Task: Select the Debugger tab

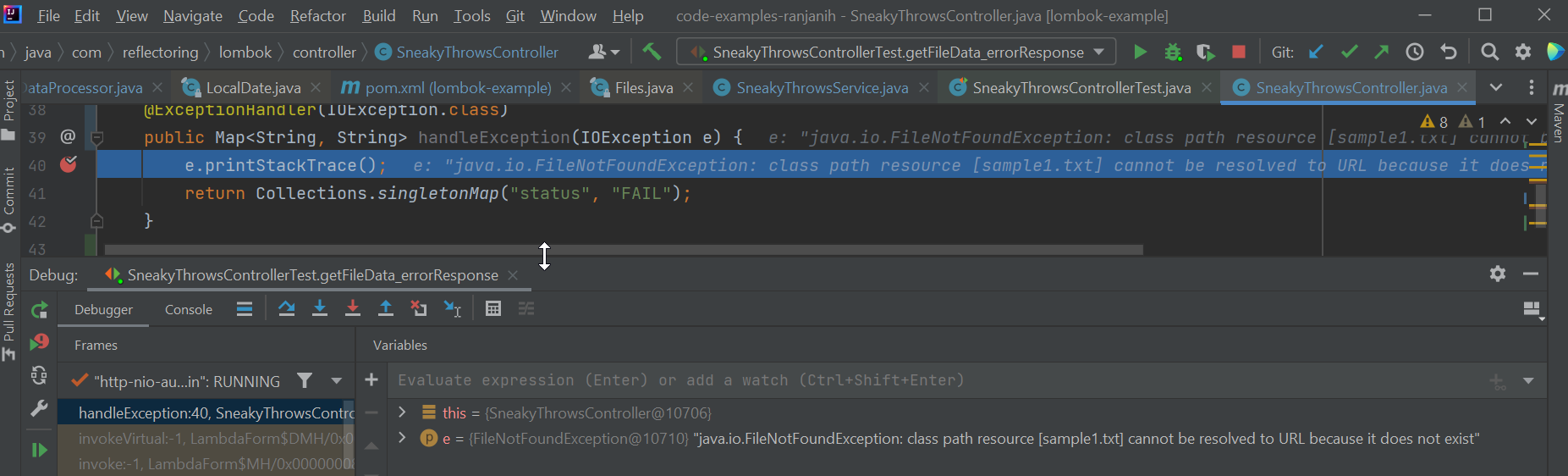Action: pos(103,309)
